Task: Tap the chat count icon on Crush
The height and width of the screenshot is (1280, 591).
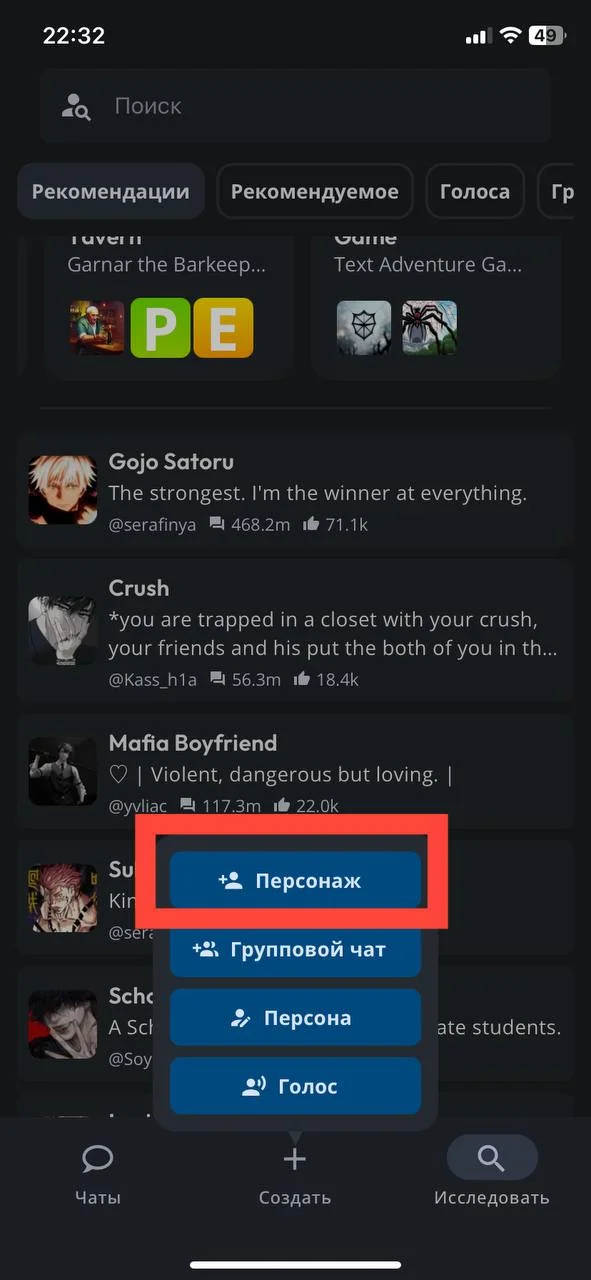Action: coord(217,679)
